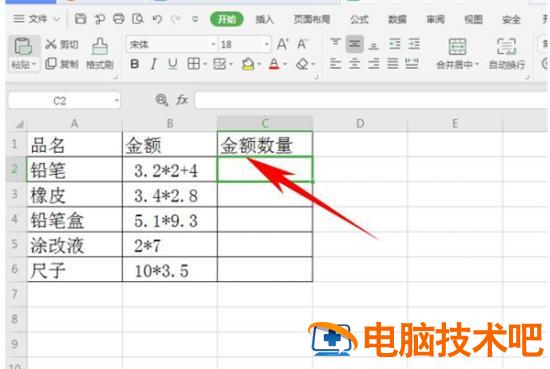The height and width of the screenshot is (369, 550).
Task: Click the 自动换行 button
Action: pos(507,53)
